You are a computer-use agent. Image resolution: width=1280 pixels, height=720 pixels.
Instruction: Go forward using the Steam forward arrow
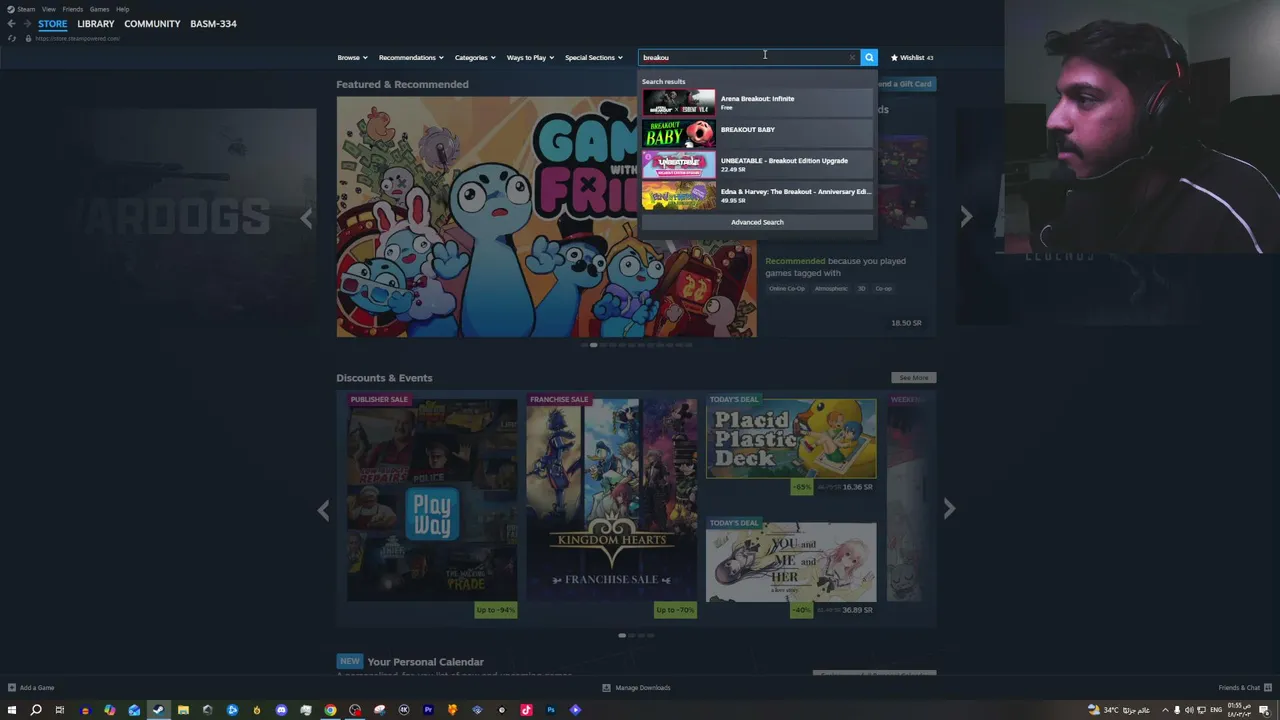click(27, 23)
